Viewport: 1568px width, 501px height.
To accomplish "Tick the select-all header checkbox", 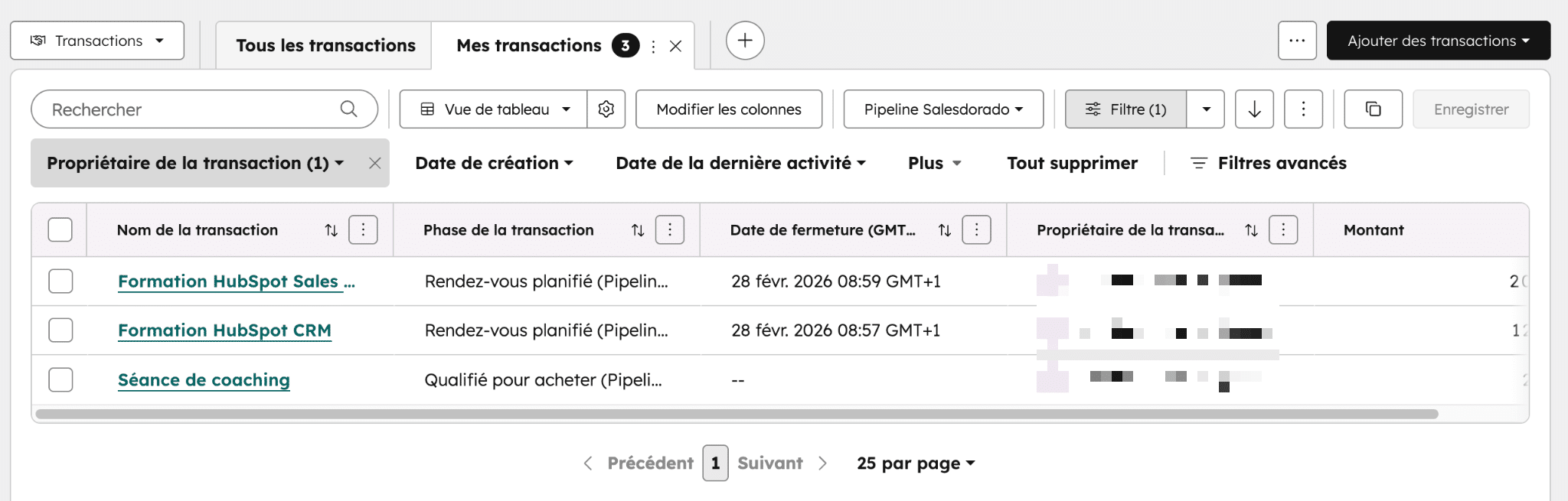I will 60,230.
